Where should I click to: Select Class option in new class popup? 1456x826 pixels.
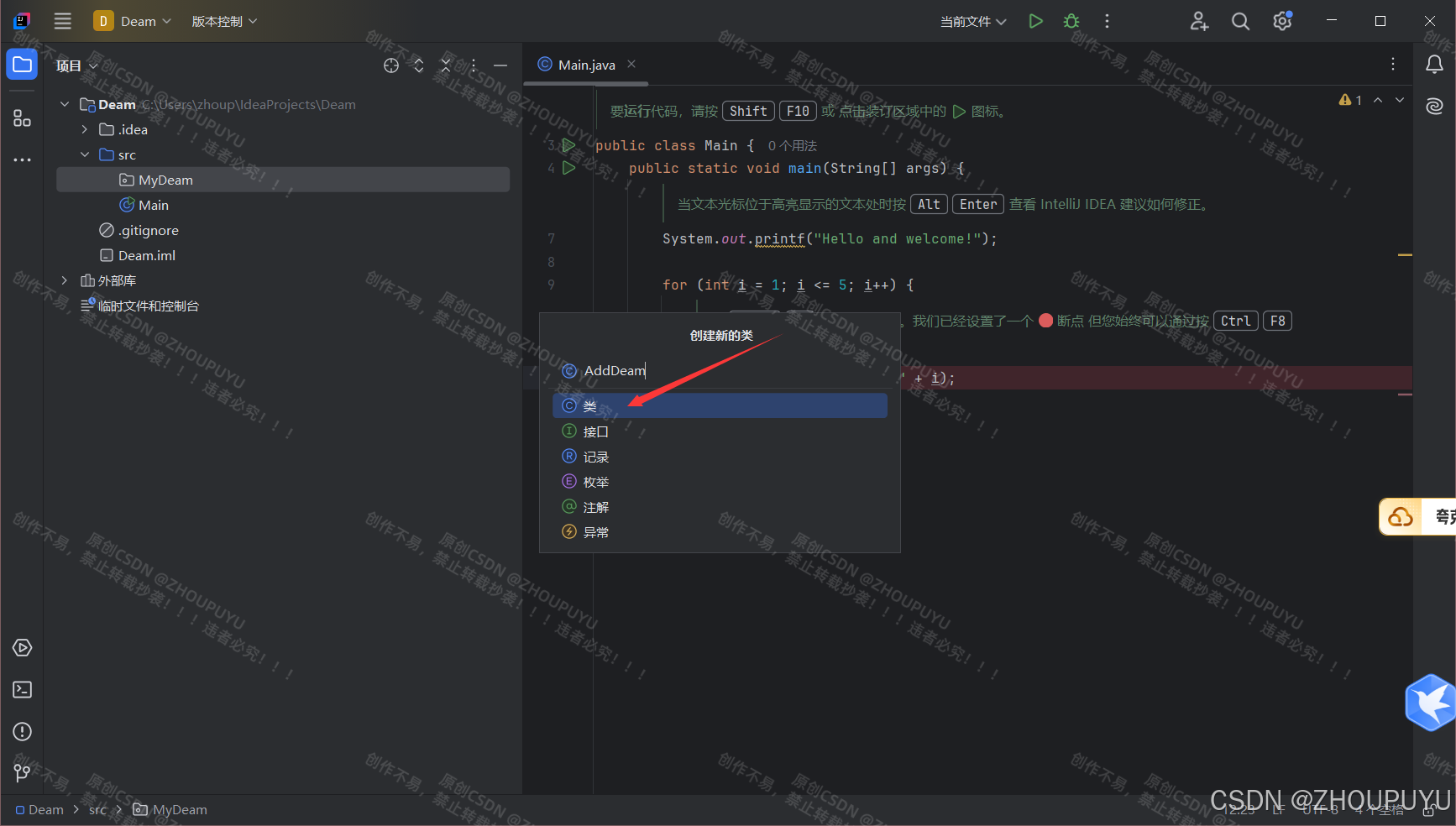click(x=720, y=406)
